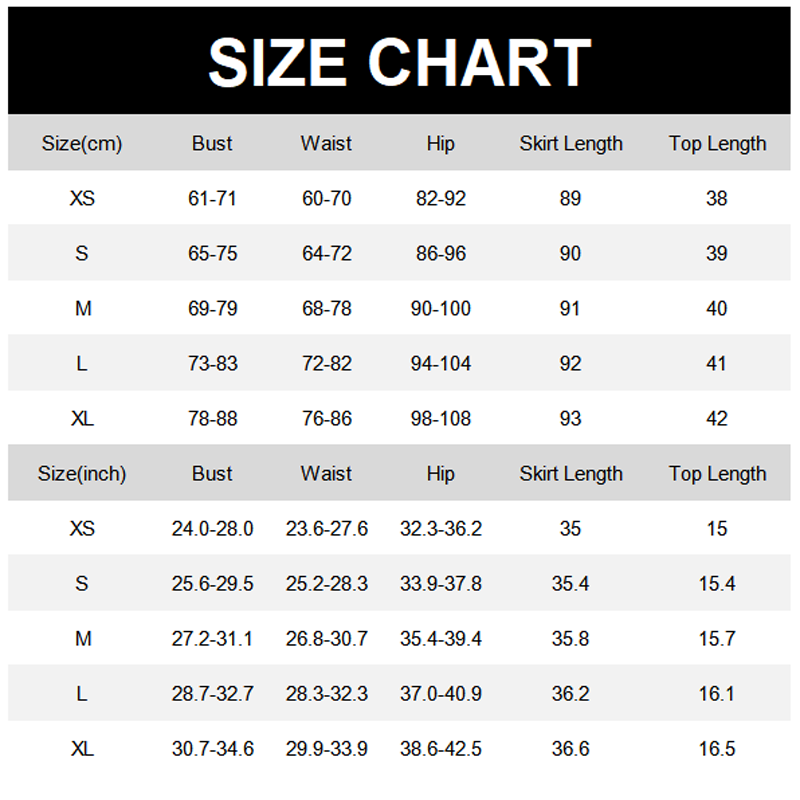Click the Waist header in inch table
Screen dimensions: 800x800
(326, 474)
